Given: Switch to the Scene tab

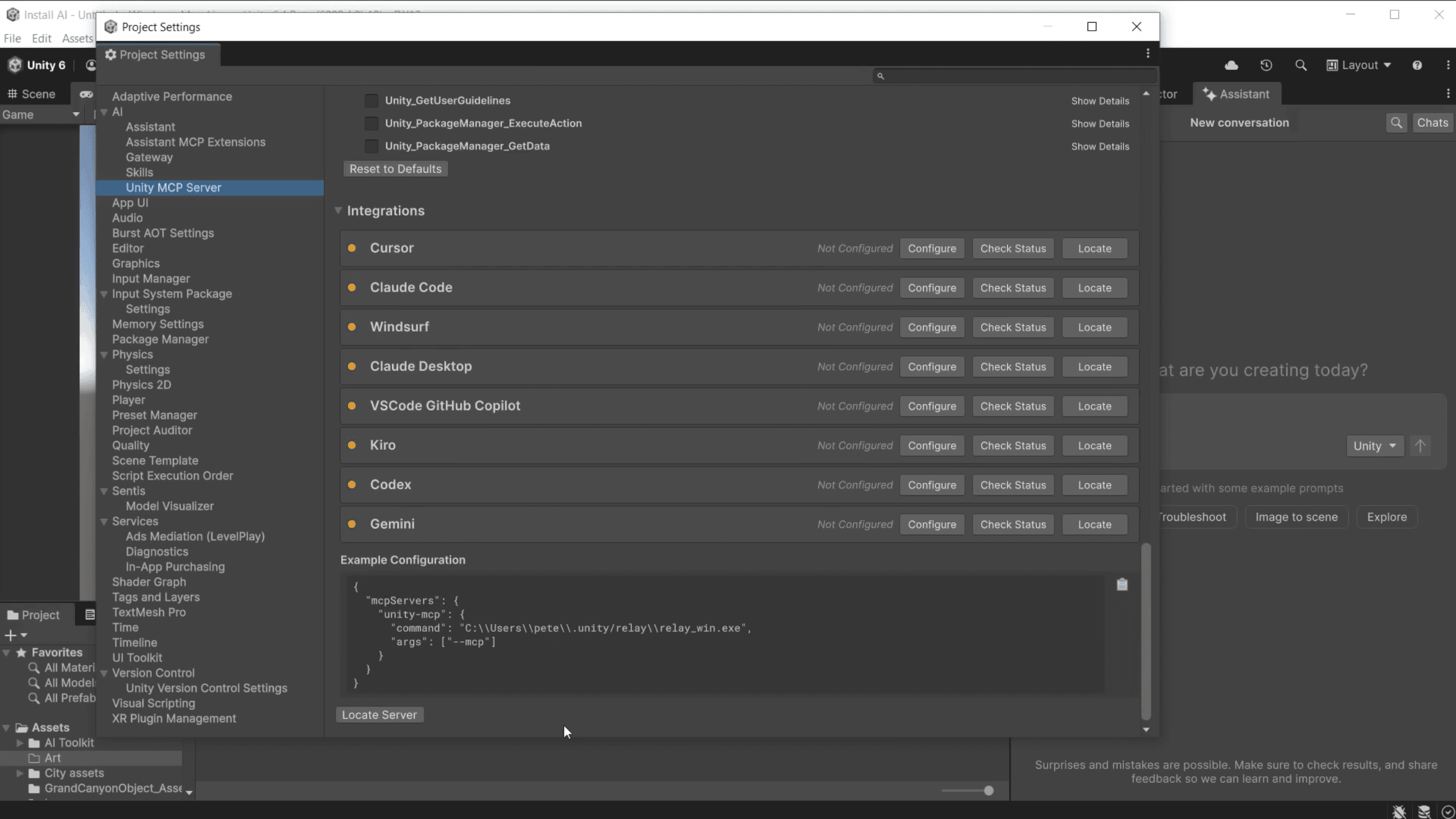Looking at the screenshot, I should tap(32, 94).
